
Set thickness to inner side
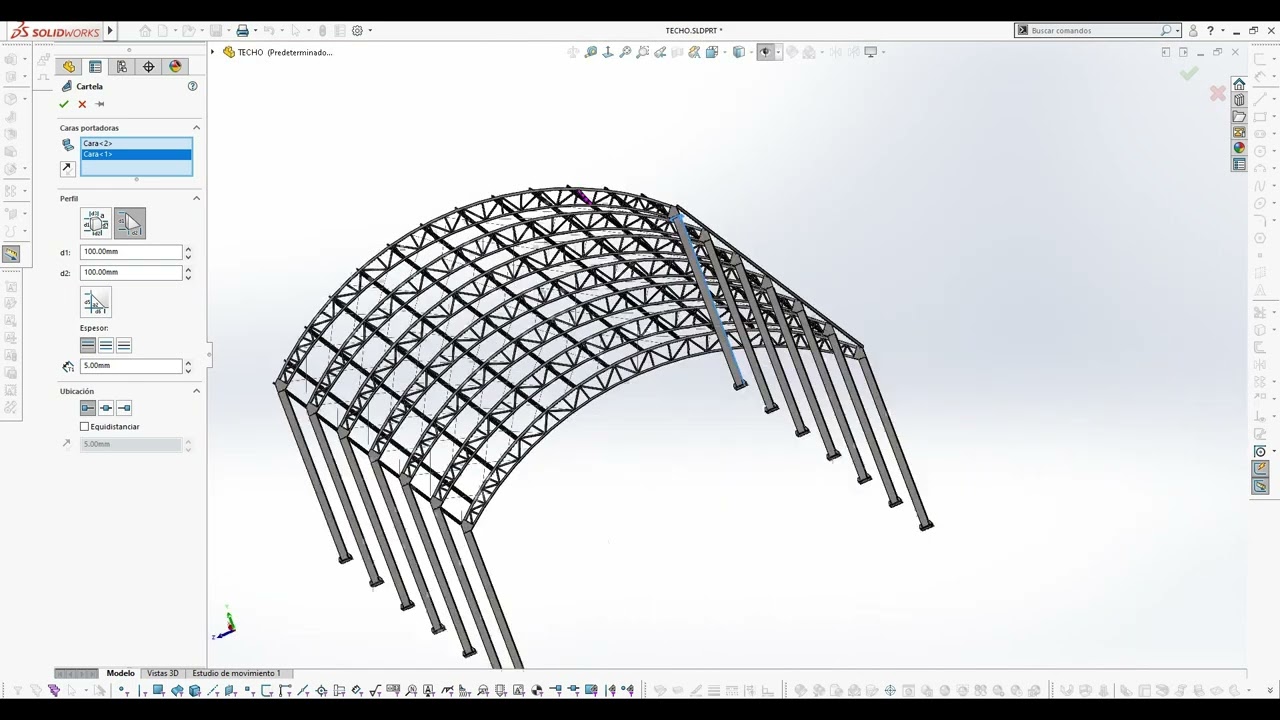click(88, 345)
